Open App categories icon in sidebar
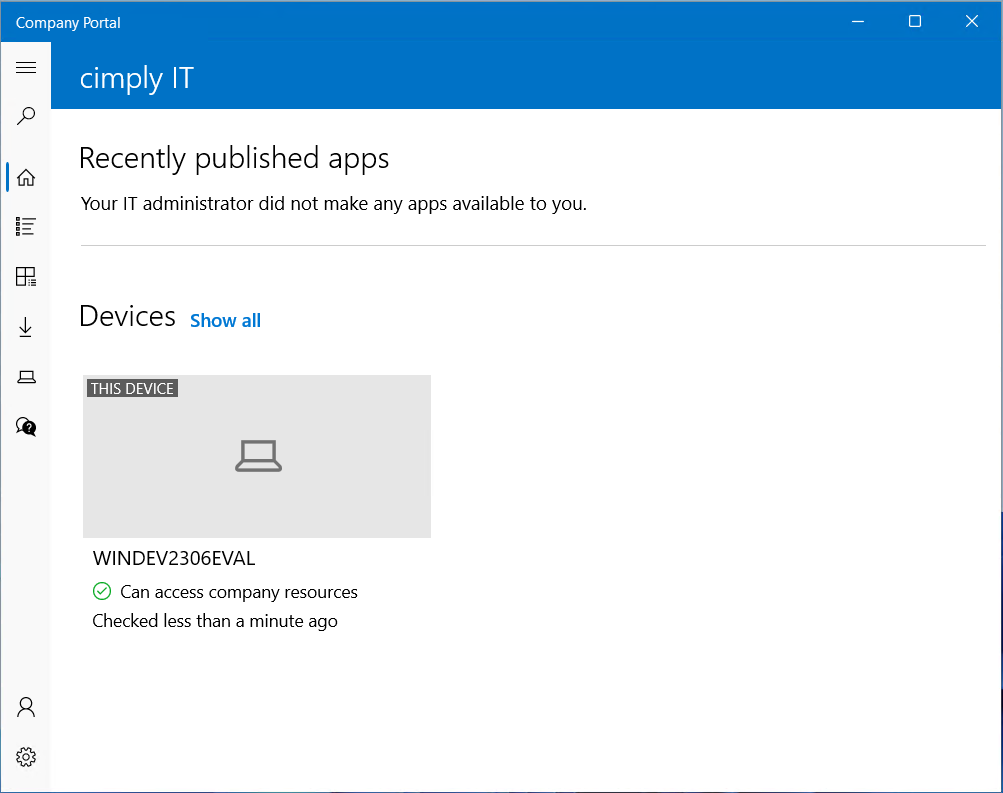This screenshot has width=1003, height=793. [26, 276]
